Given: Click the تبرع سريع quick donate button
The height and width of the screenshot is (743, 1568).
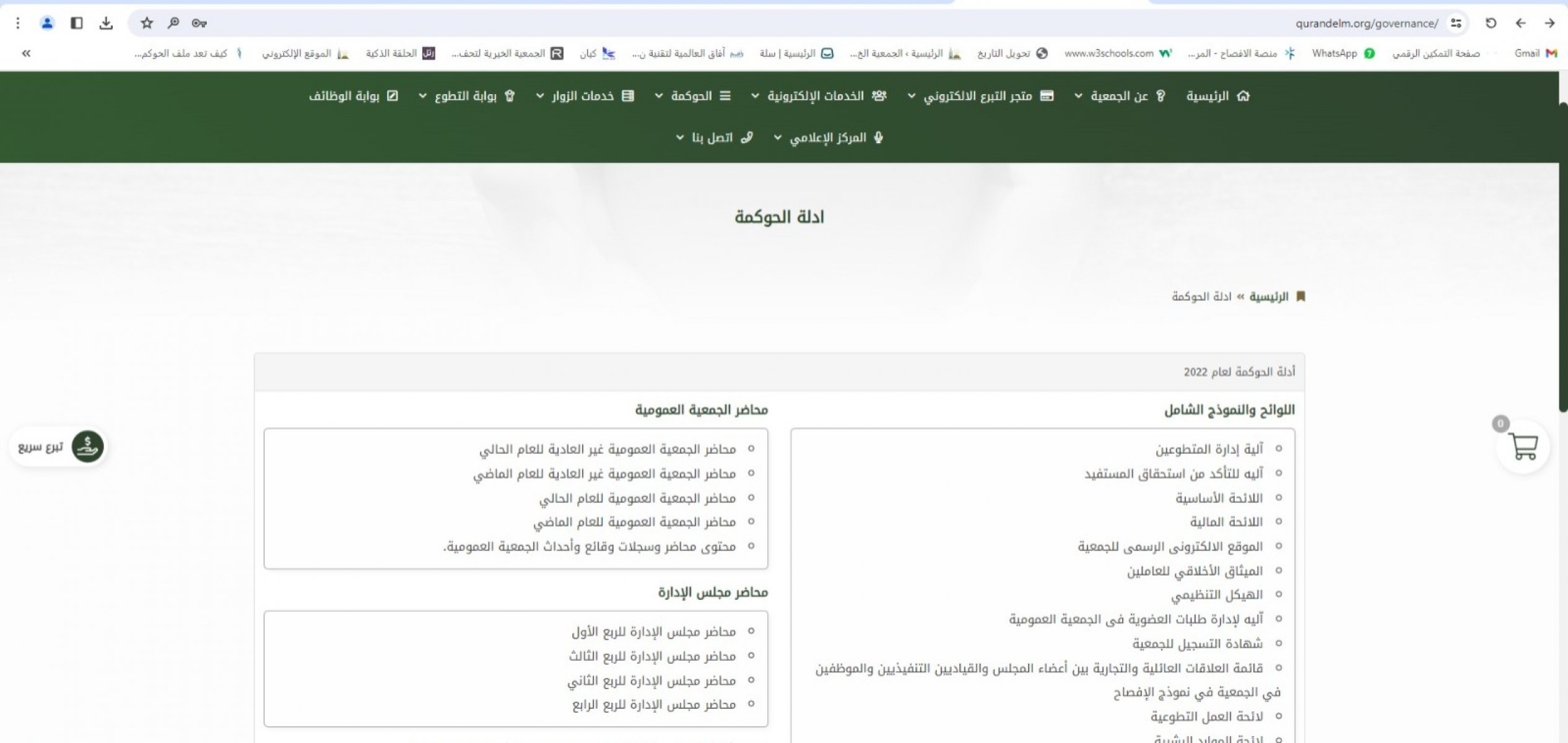Looking at the screenshot, I should pyautogui.click(x=58, y=446).
